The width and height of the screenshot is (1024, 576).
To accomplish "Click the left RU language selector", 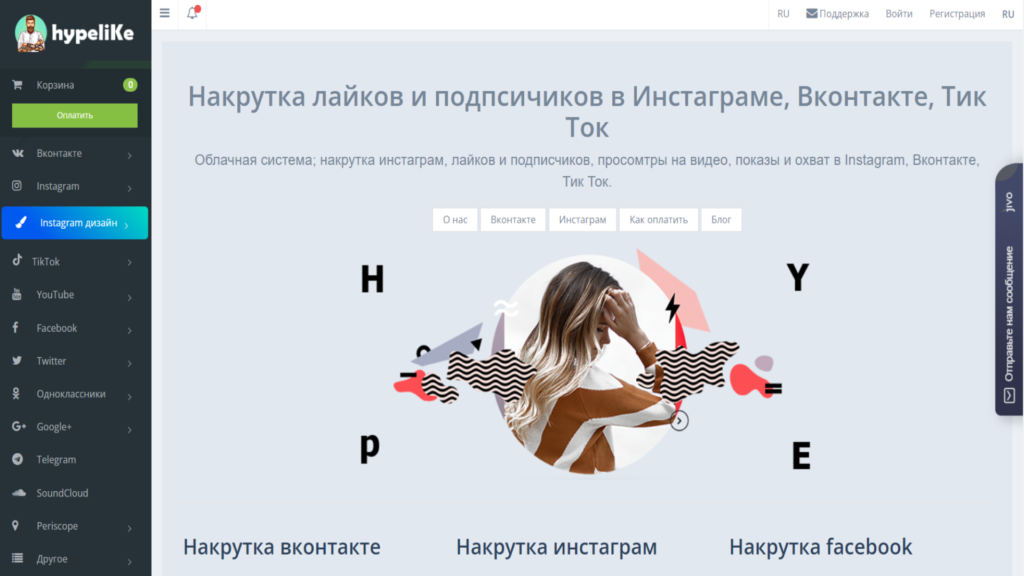I will point(783,14).
